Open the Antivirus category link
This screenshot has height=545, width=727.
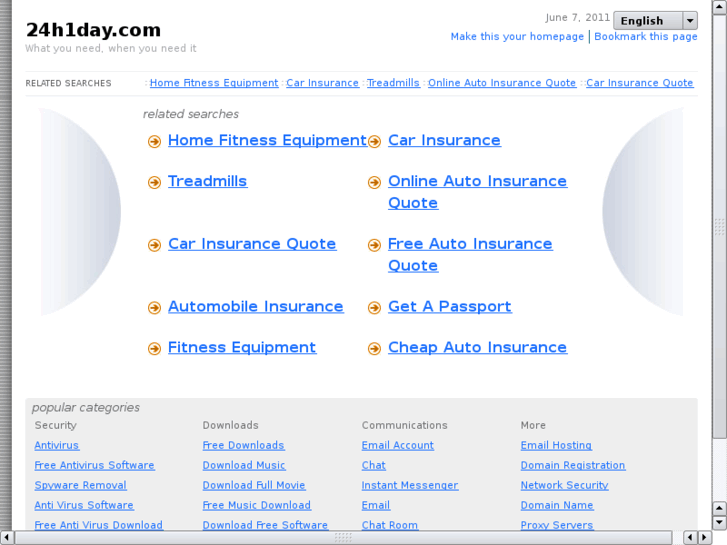click(x=57, y=445)
